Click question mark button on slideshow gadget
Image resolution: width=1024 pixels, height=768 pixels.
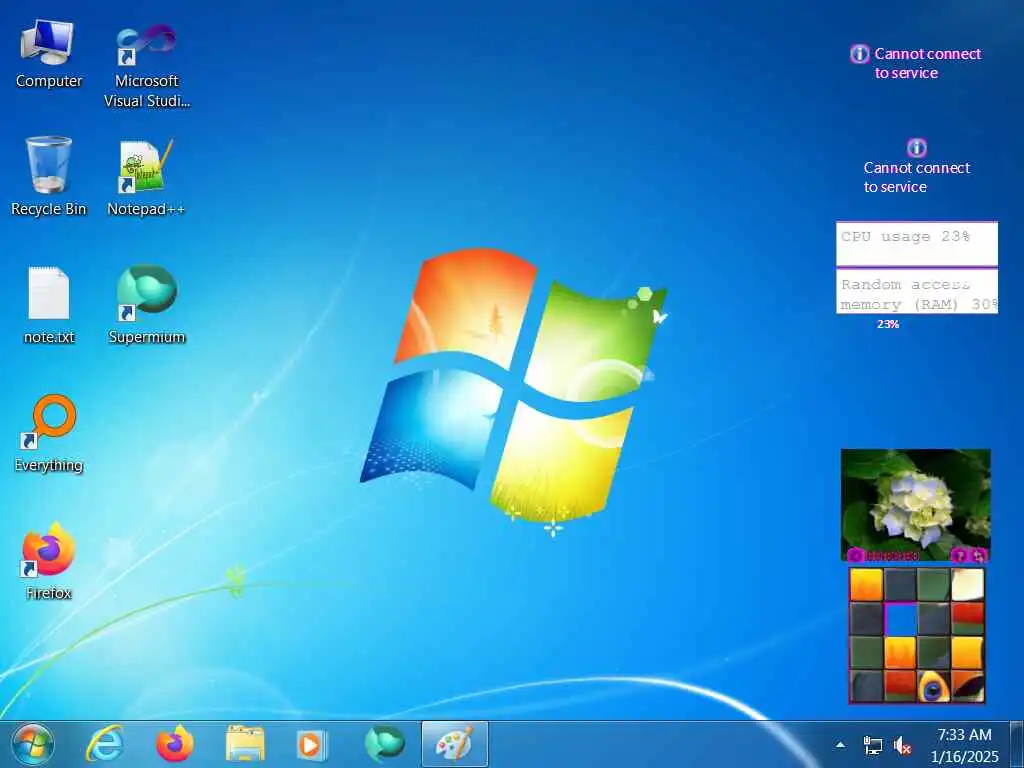point(959,556)
